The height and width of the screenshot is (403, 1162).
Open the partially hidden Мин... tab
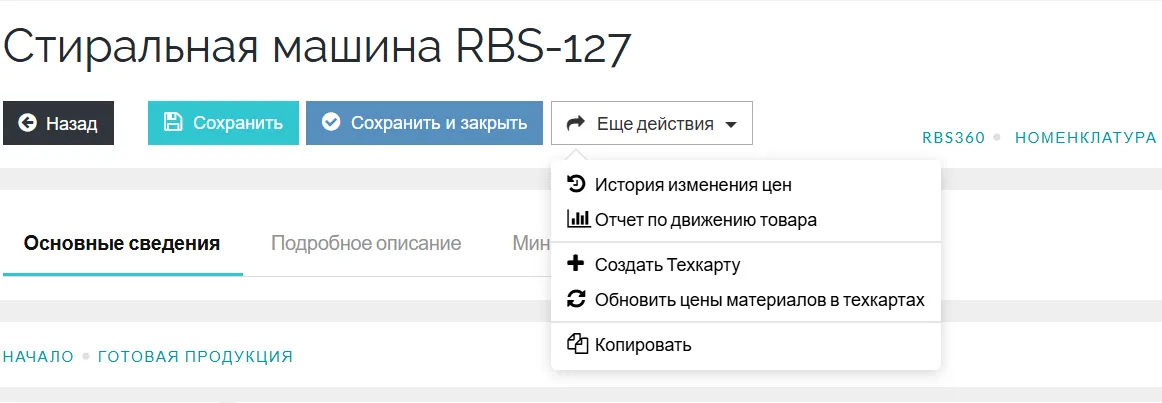pyautogui.click(x=530, y=244)
